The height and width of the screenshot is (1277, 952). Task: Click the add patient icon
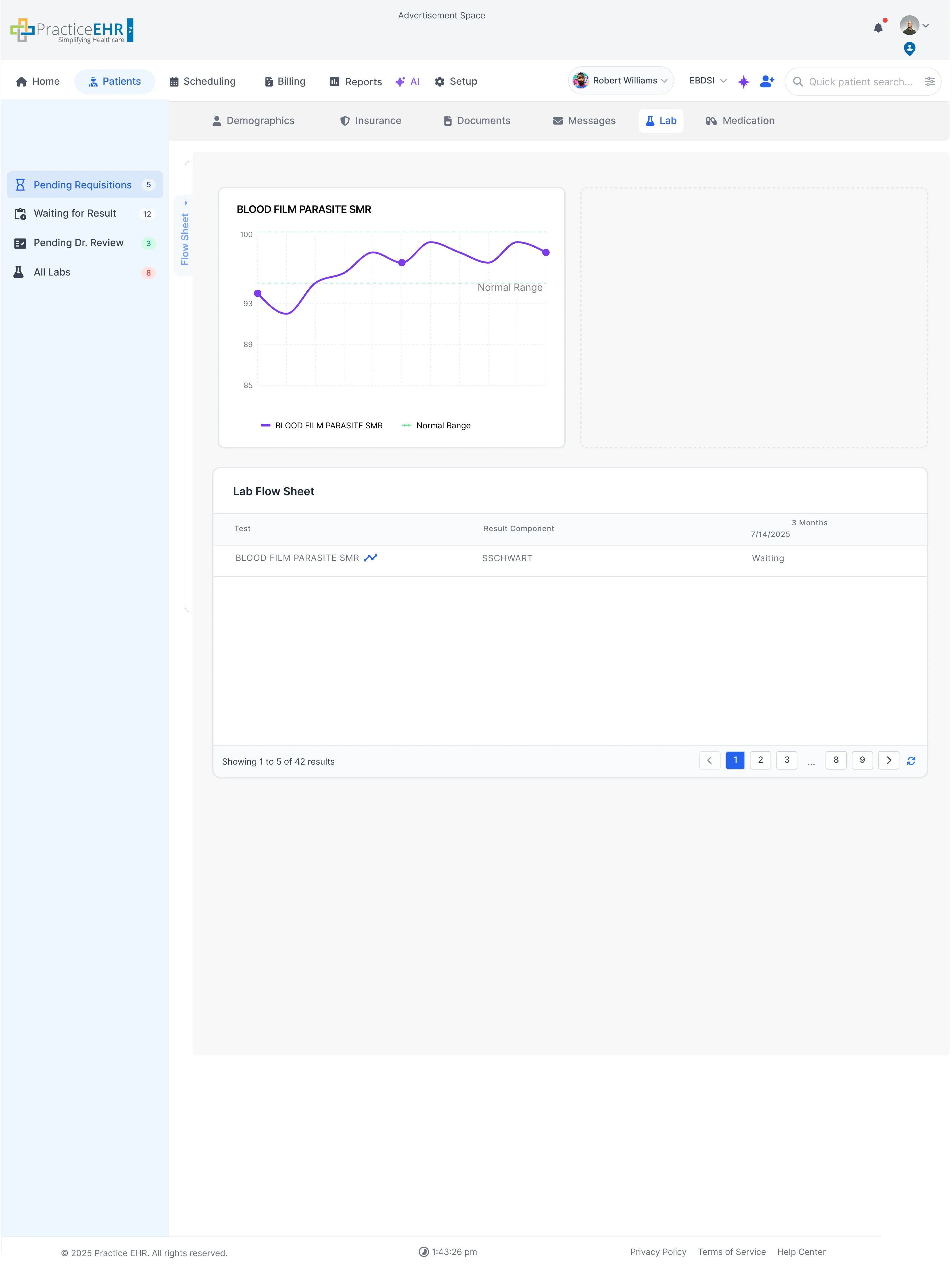pyautogui.click(x=766, y=81)
